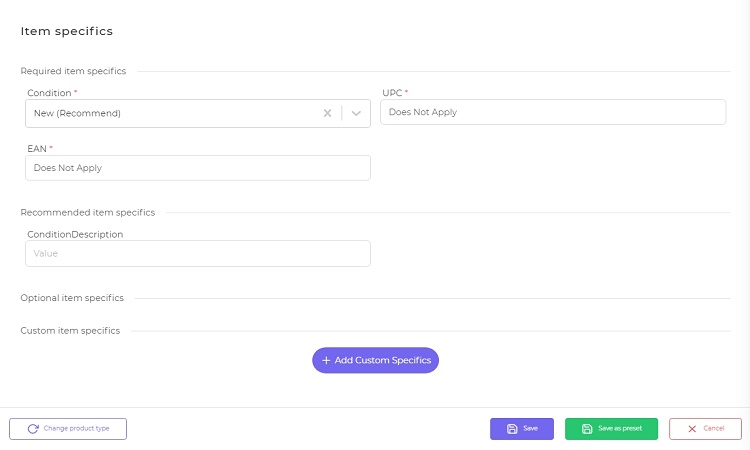The image size is (750, 450).
Task: Focus the UPC input field
Action: (553, 112)
